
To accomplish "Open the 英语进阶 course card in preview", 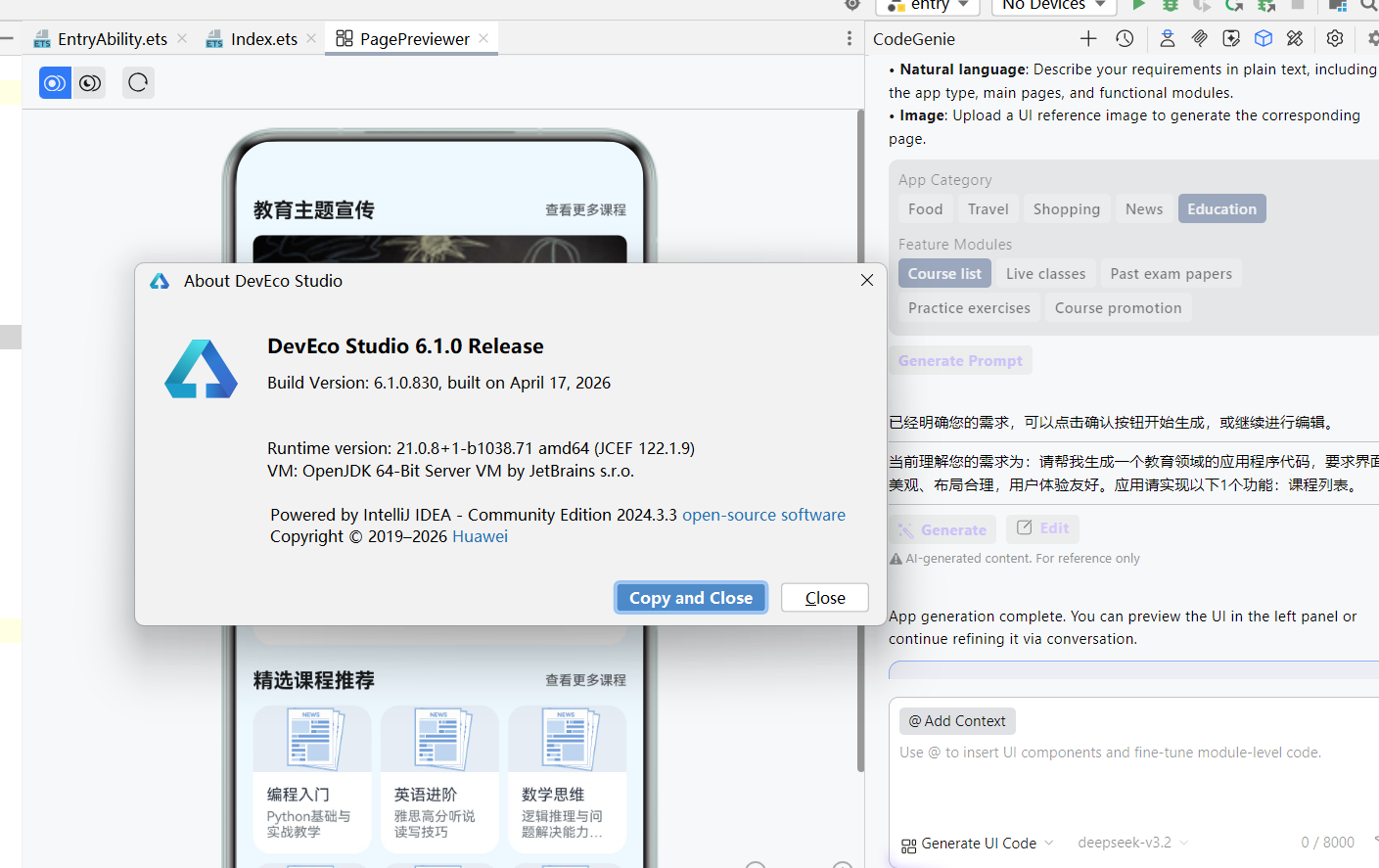I will (x=439, y=779).
